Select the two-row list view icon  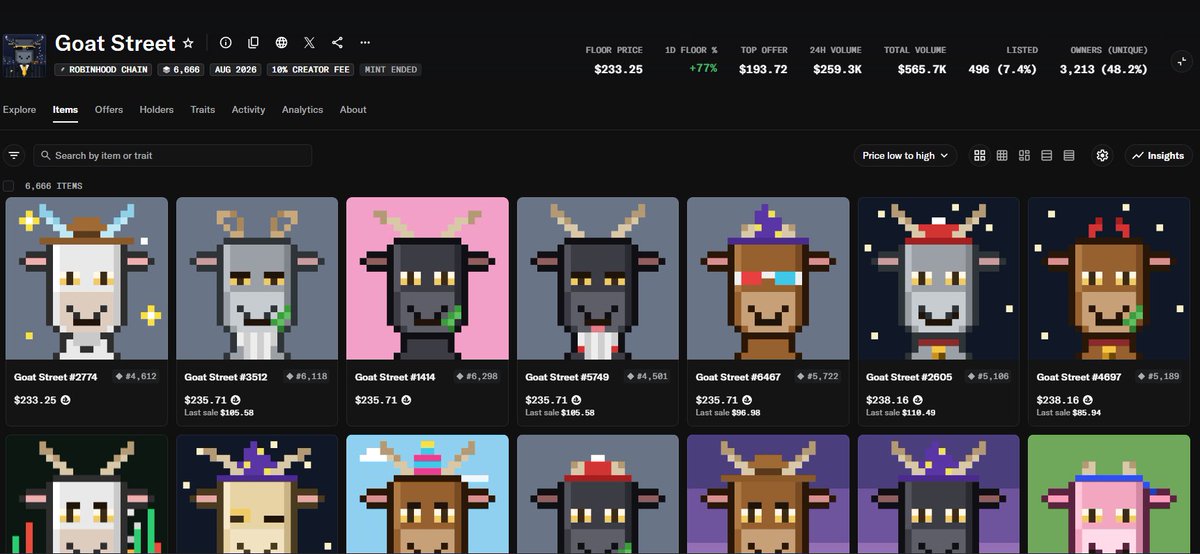[1047, 156]
